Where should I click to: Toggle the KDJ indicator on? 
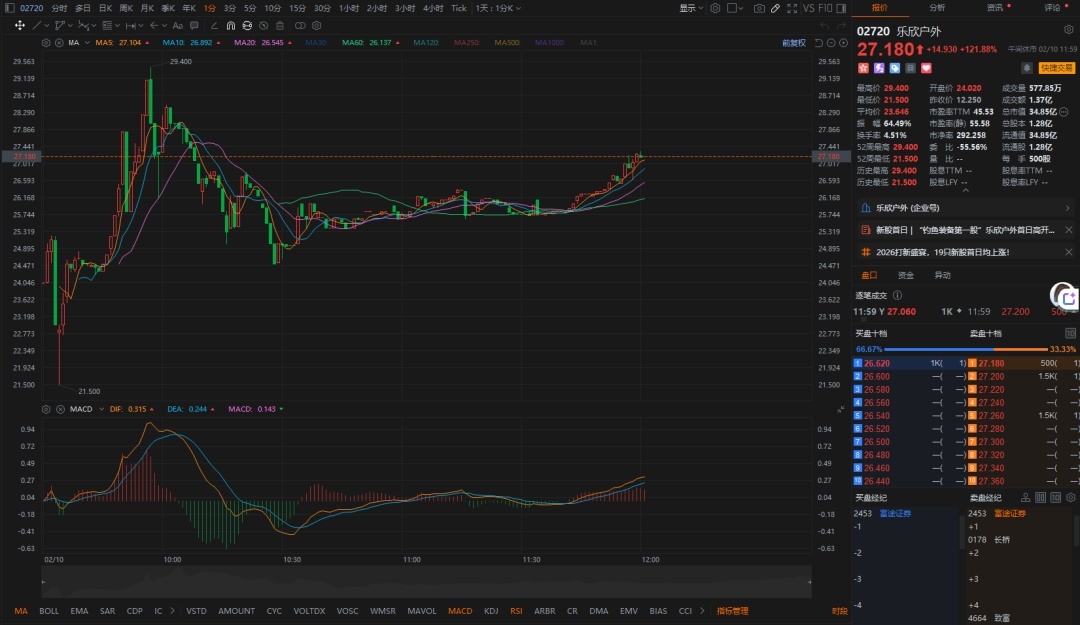[x=491, y=610]
